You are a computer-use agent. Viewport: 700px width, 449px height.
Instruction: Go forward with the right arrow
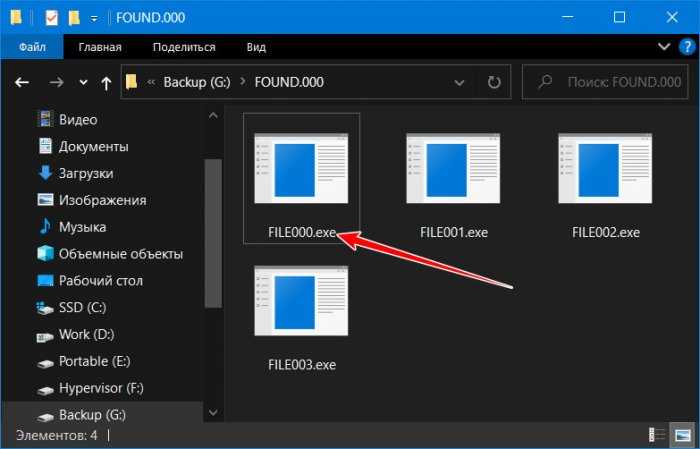(56, 82)
